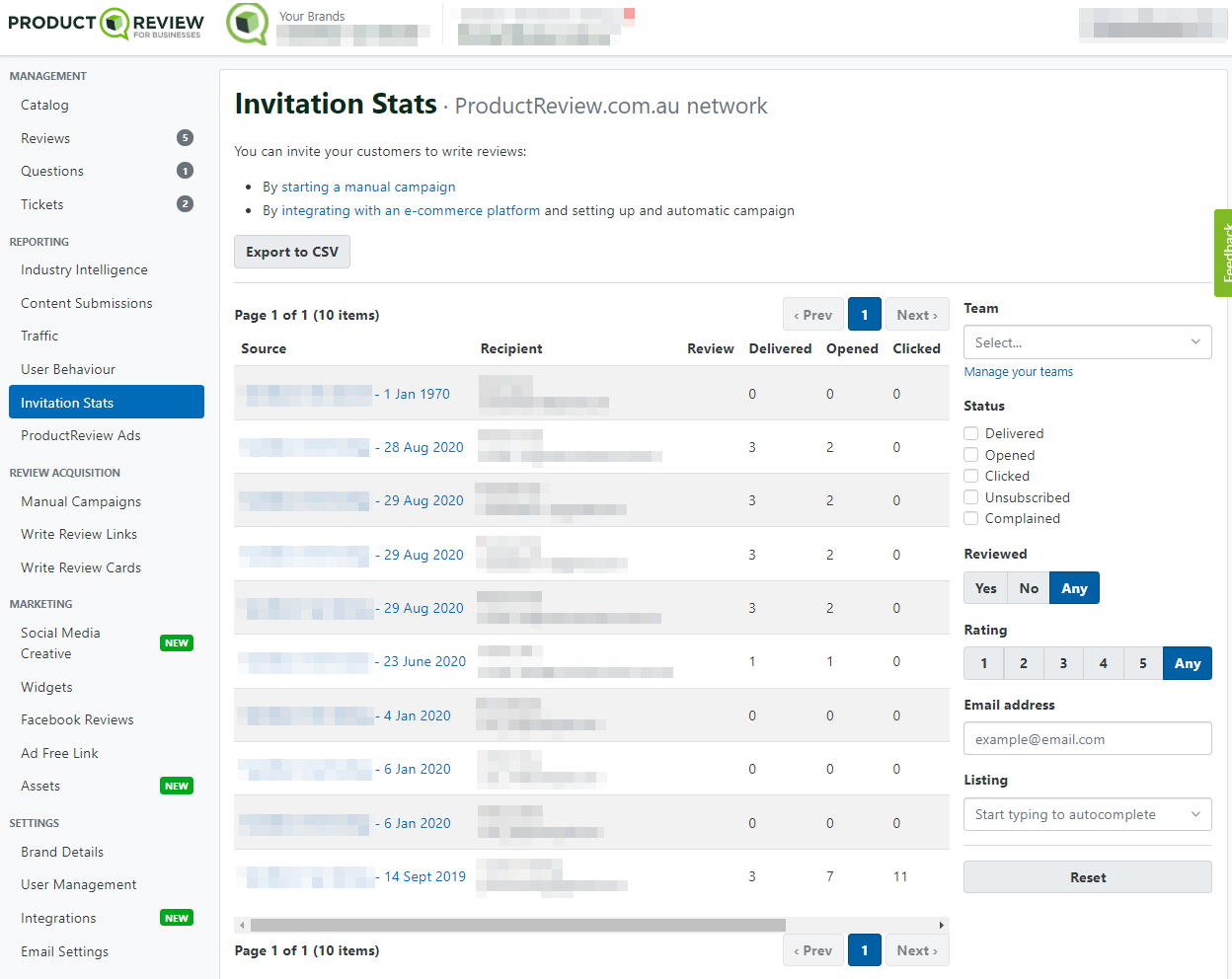Image resolution: width=1232 pixels, height=979 pixels.
Task: Open the Listing autocomplete dropdown
Action: pos(1088,814)
